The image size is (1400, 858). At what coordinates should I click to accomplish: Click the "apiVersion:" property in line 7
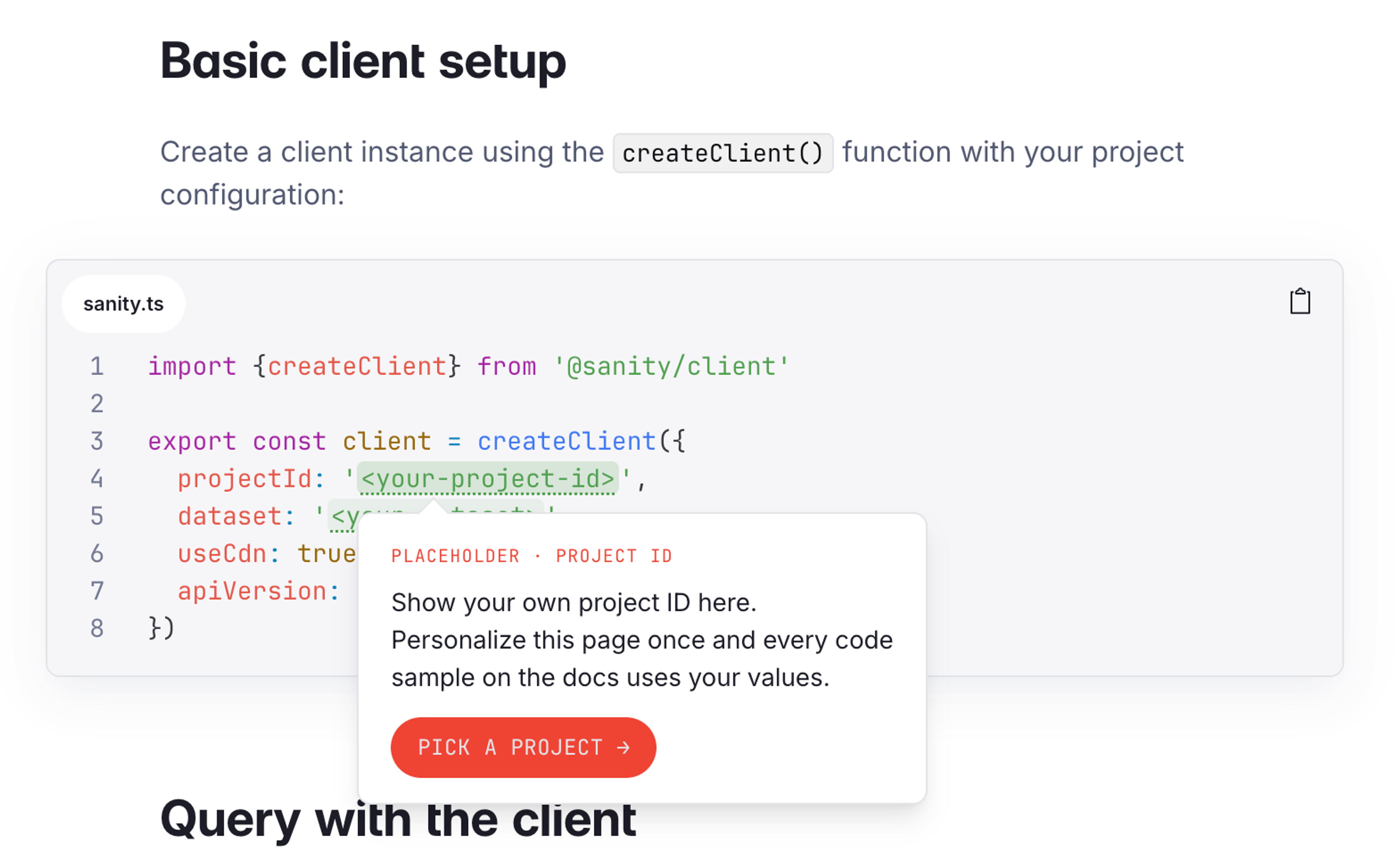pos(258,591)
